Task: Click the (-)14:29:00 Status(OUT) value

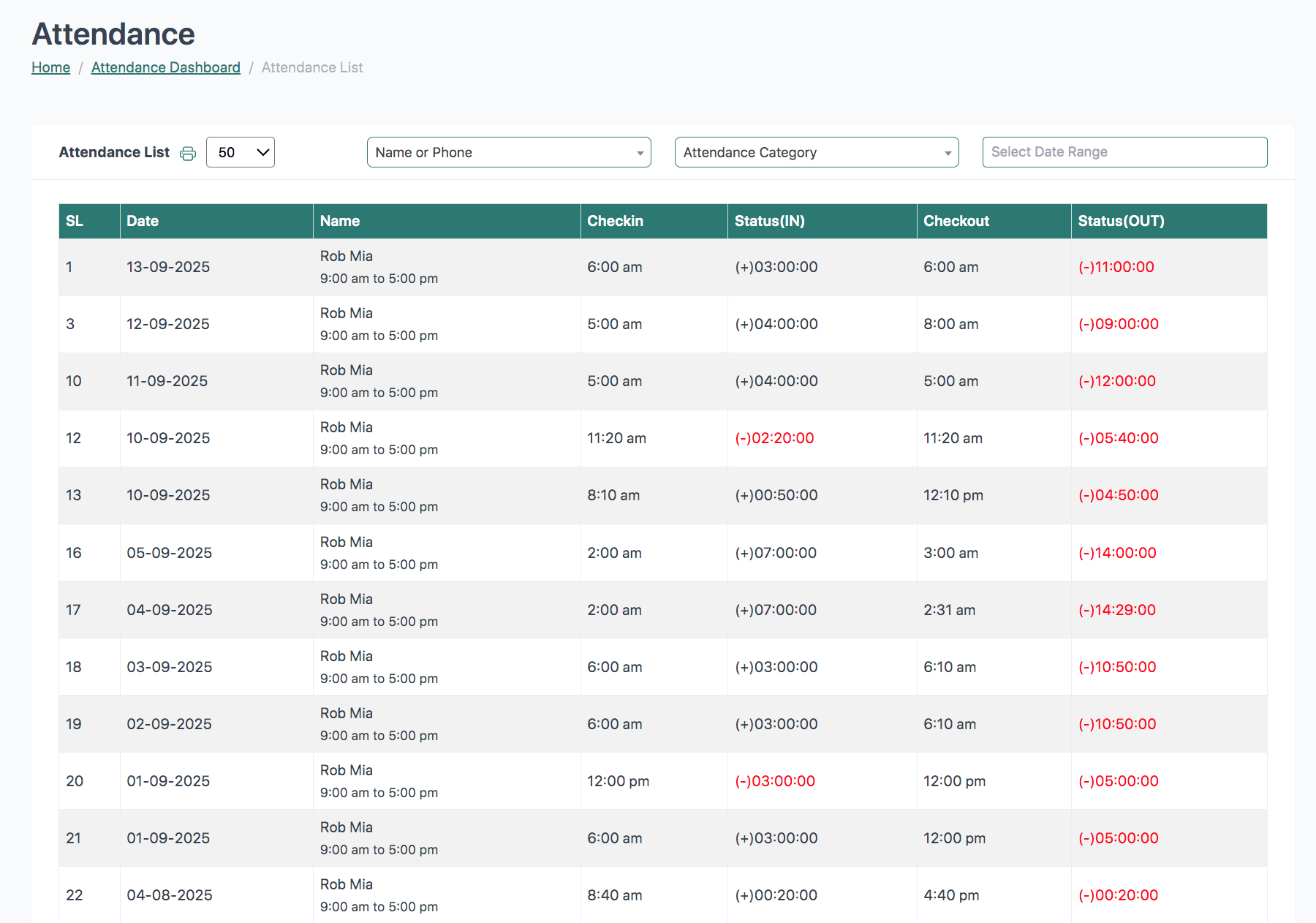Action: click(1116, 610)
